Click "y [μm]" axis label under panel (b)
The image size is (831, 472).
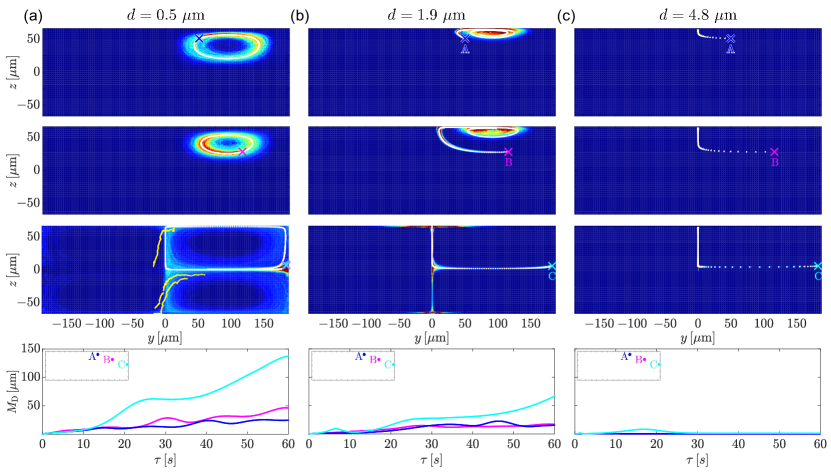431,337
